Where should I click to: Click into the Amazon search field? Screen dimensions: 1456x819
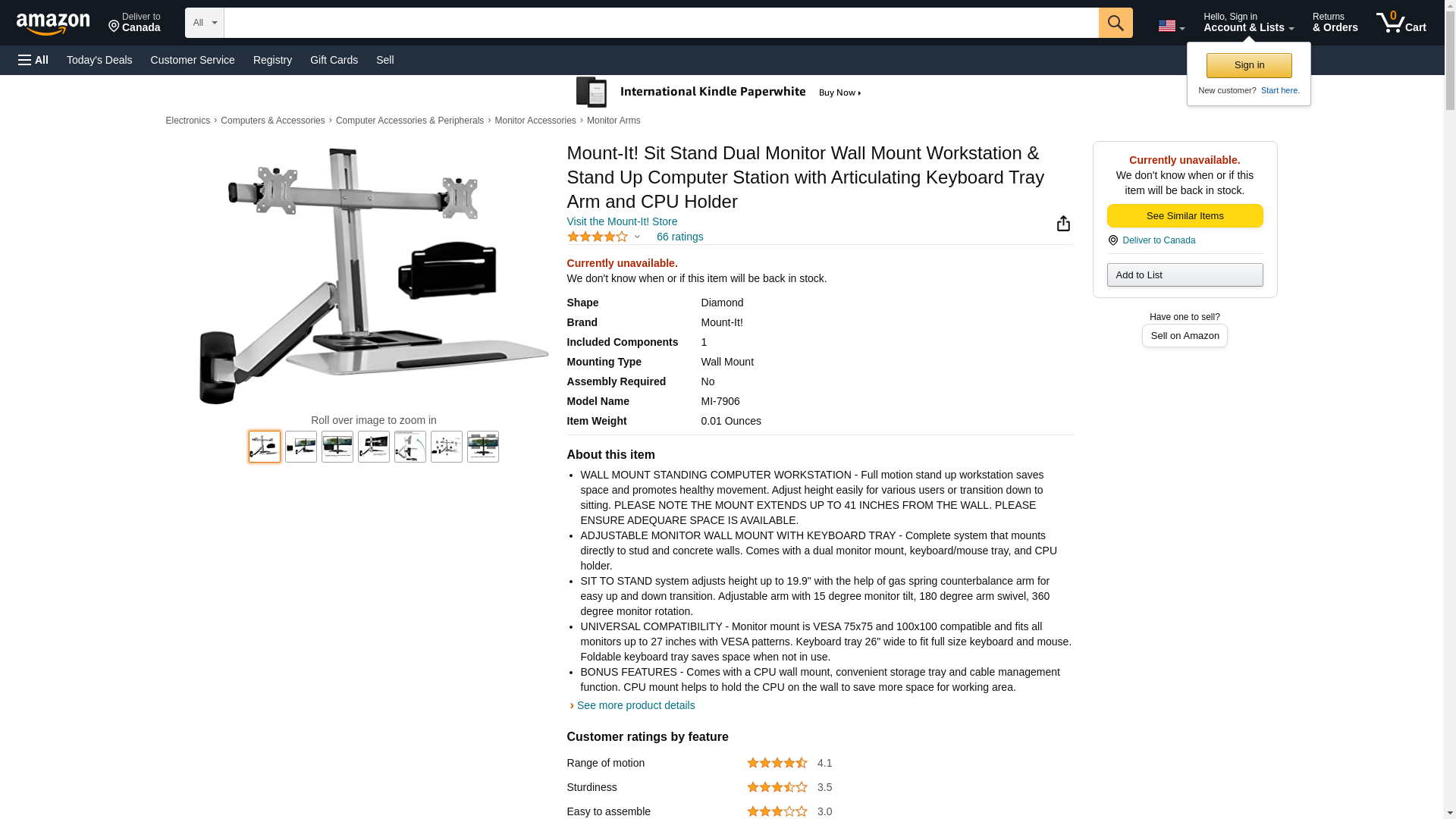tap(661, 23)
